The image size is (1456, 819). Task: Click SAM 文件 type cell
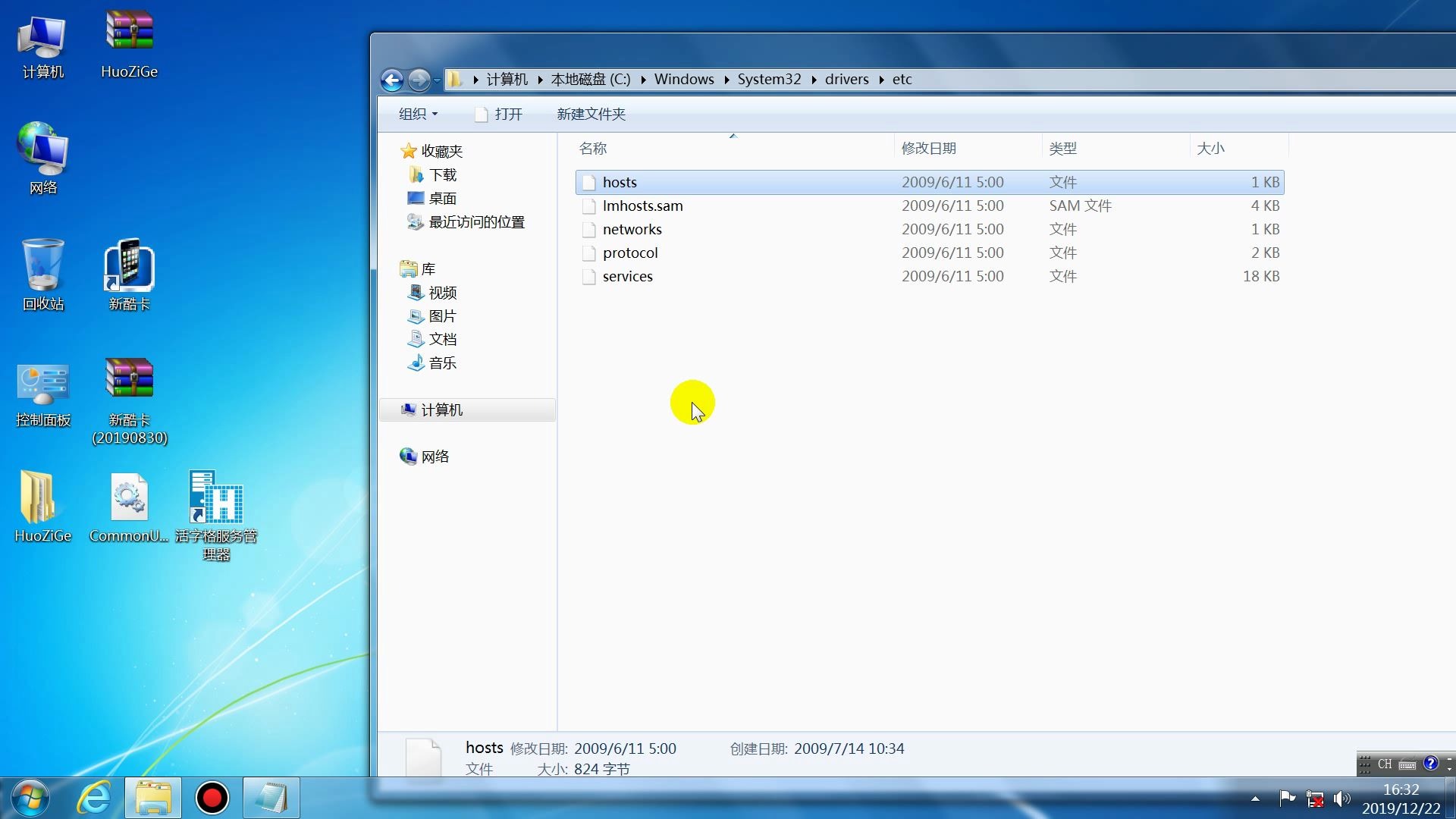(x=1081, y=206)
